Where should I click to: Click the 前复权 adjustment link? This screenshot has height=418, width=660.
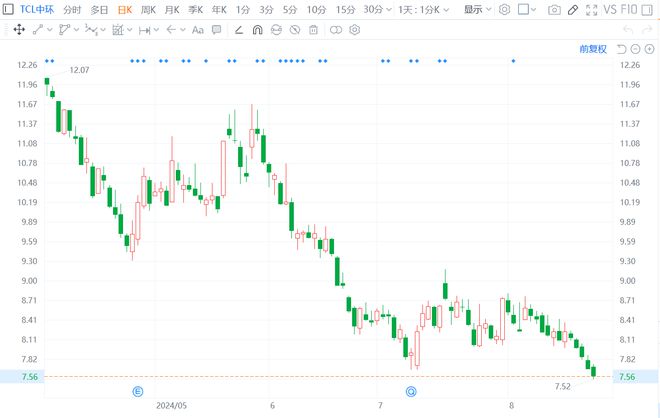click(x=593, y=48)
